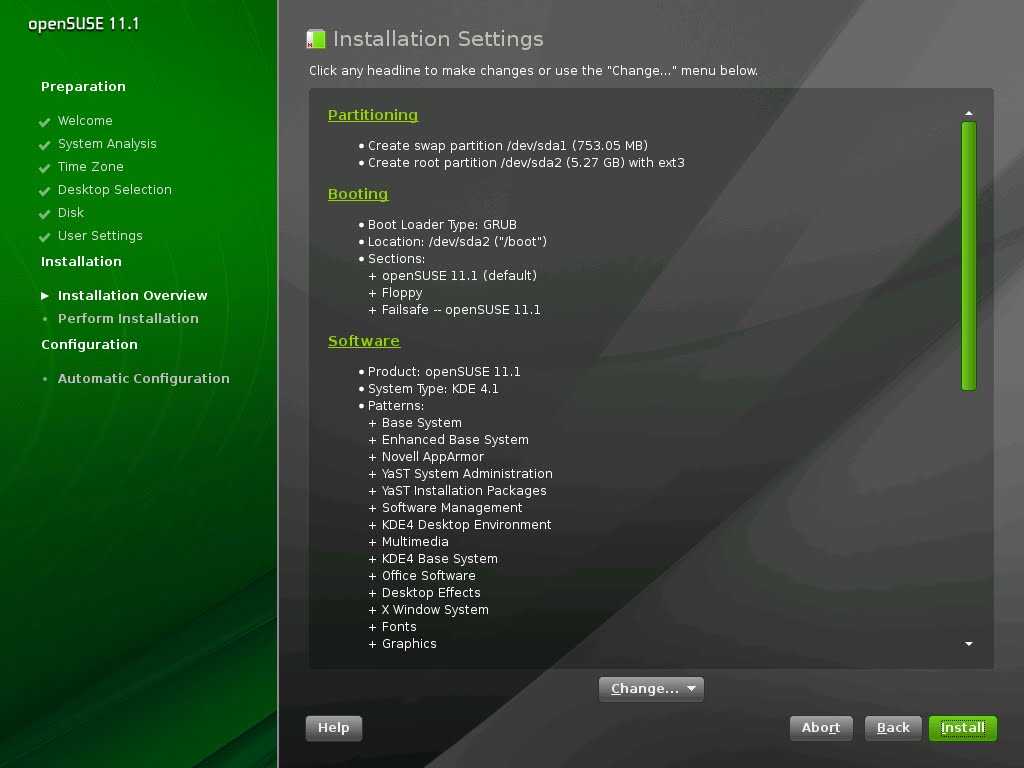Click the Base System pattern
The image size is (1024, 768).
(x=422, y=423)
